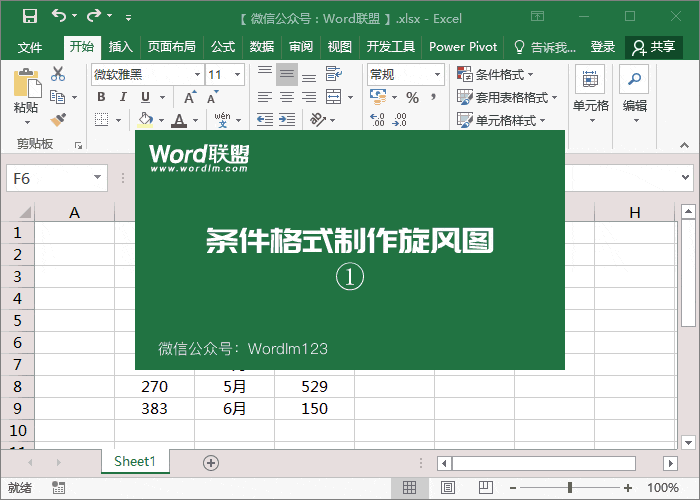This screenshot has height=500, width=700.
Task: Open the font size dropdown
Action: 238,74
